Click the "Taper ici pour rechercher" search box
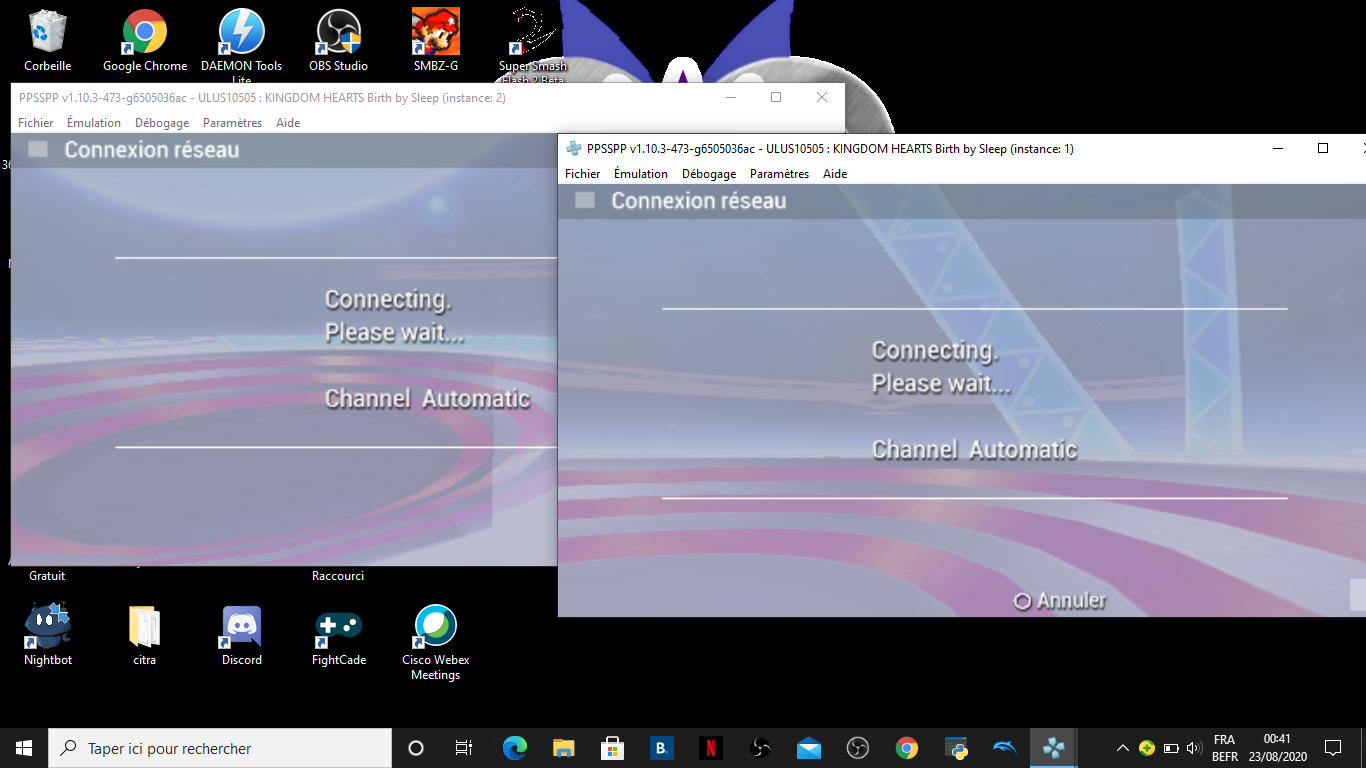 coord(220,748)
